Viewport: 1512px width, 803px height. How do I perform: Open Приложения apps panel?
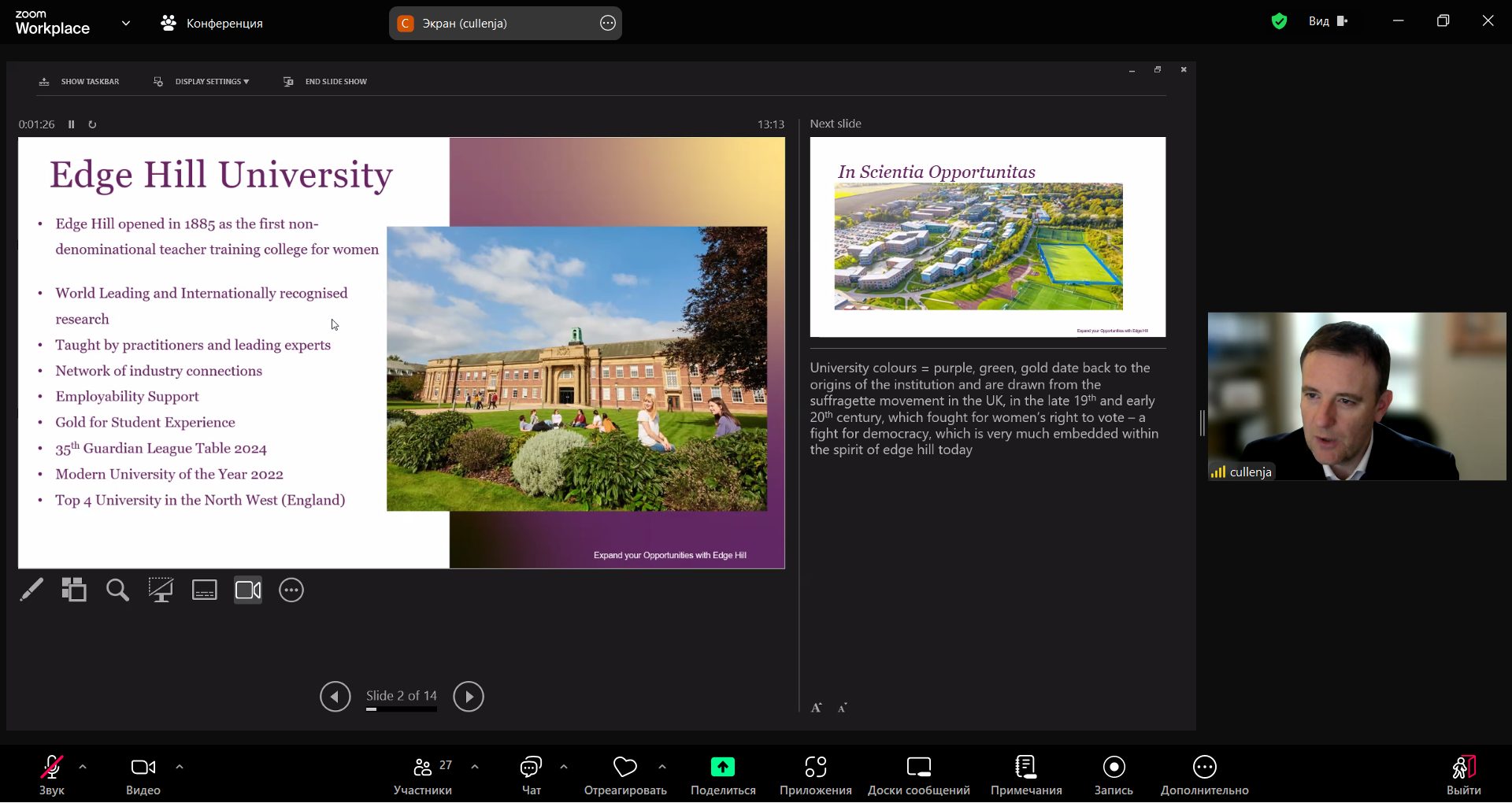point(816,775)
